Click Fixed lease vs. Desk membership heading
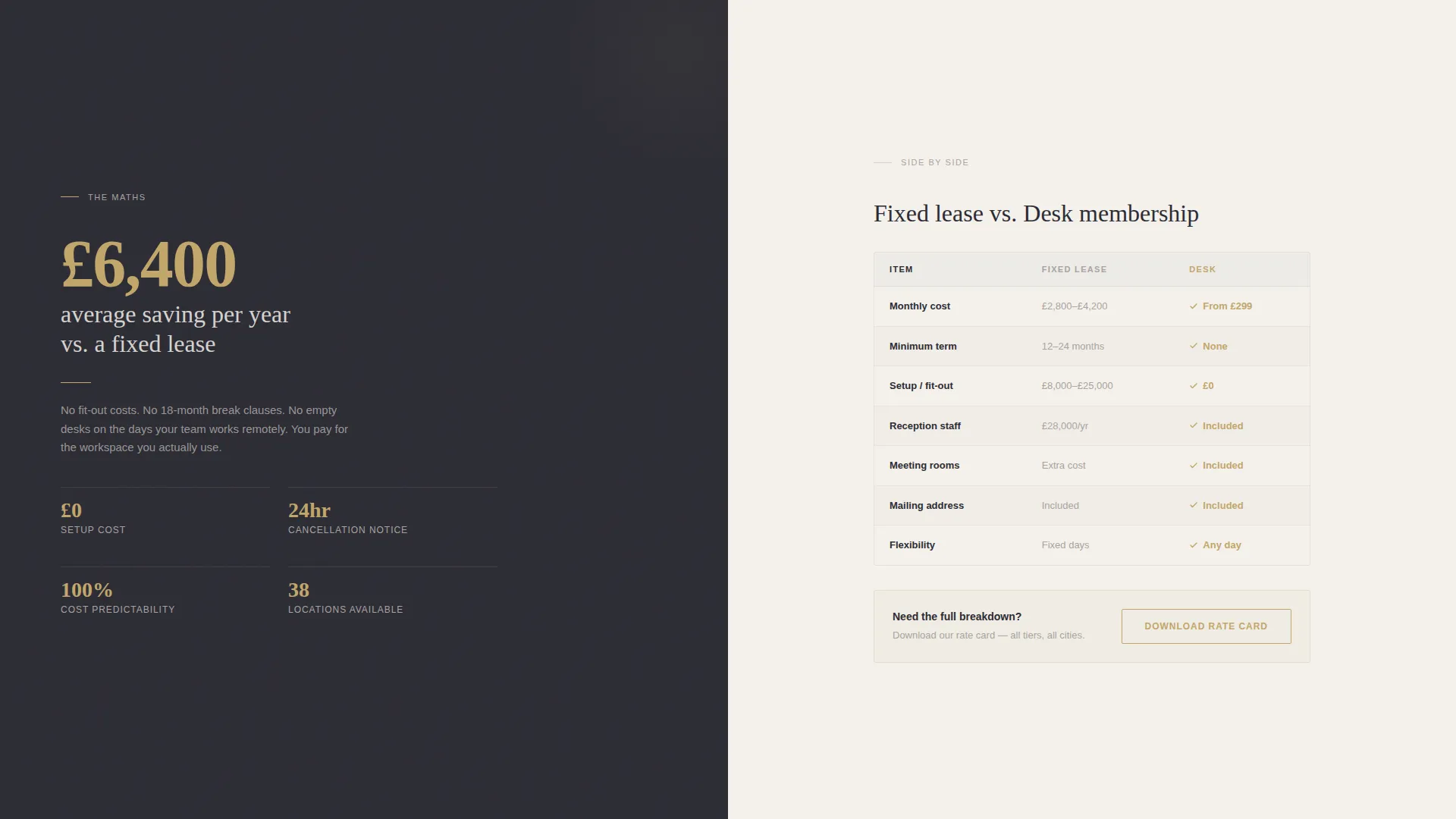Viewport: 1456px width, 819px height. click(1036, 214)
